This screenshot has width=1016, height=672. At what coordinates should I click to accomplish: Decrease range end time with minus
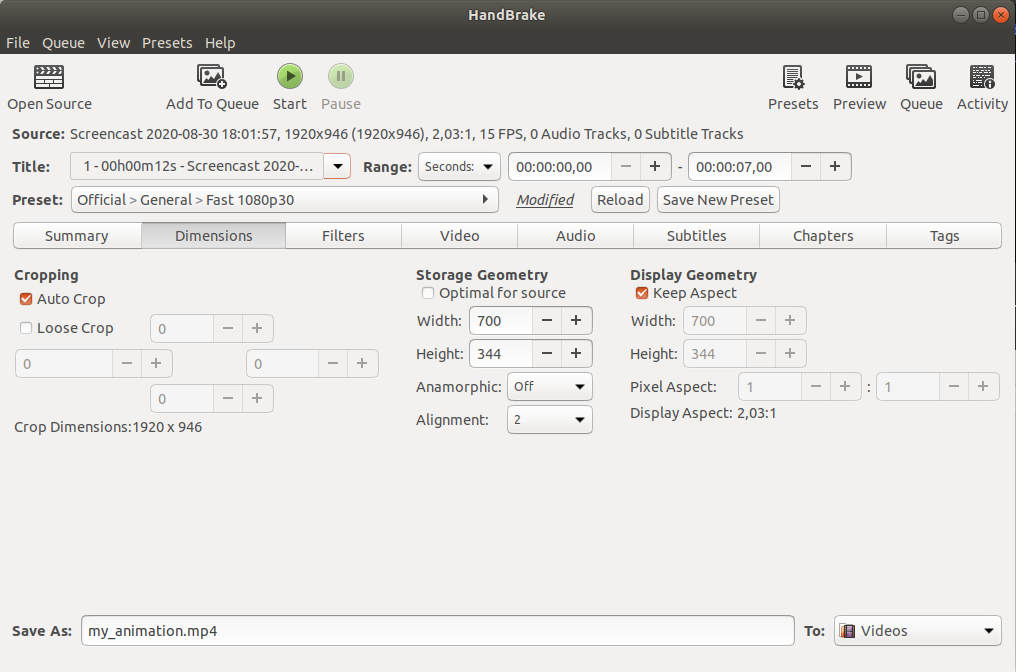coord(805,167)
